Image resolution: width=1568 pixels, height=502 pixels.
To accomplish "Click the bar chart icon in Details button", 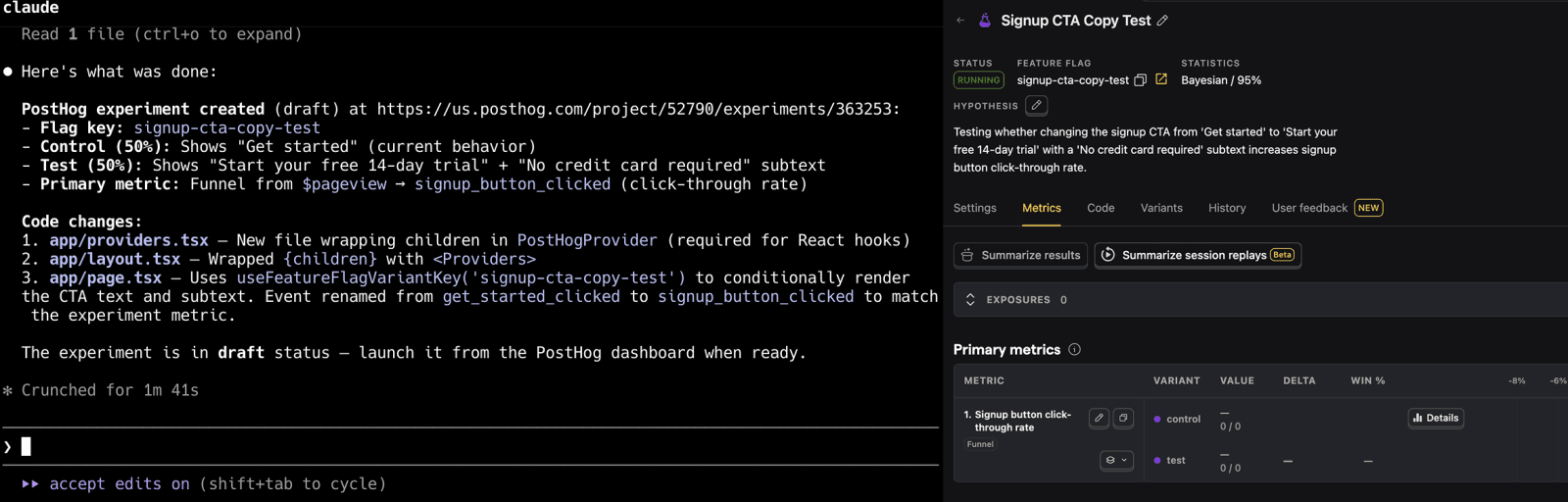I will click(1418, 418).
